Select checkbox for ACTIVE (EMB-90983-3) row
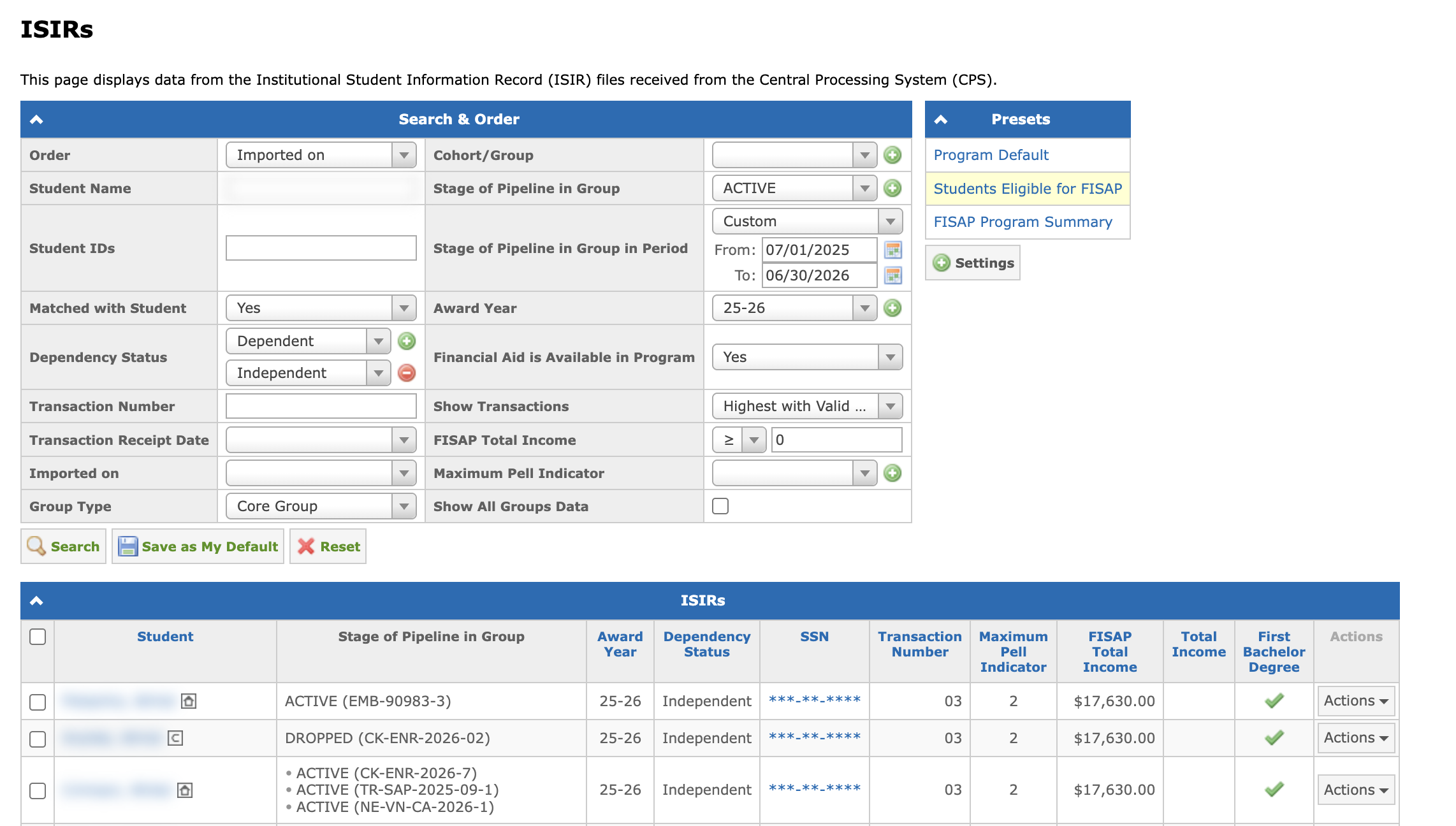Screen dimensions: 1456x826 click(38, 702)
